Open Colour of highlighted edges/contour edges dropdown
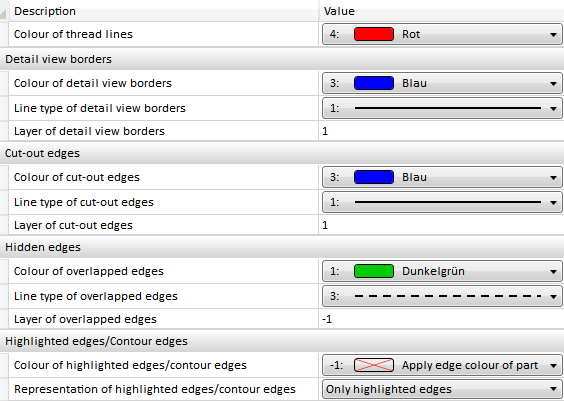The width and height of the screenshot is (564, 401). (442, 365)
